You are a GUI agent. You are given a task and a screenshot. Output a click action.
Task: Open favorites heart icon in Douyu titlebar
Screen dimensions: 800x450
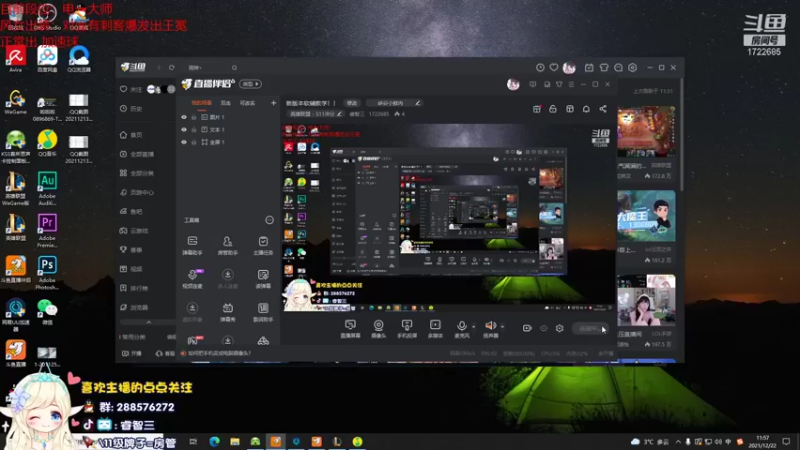pyautogui.click(x=554, y=67)
